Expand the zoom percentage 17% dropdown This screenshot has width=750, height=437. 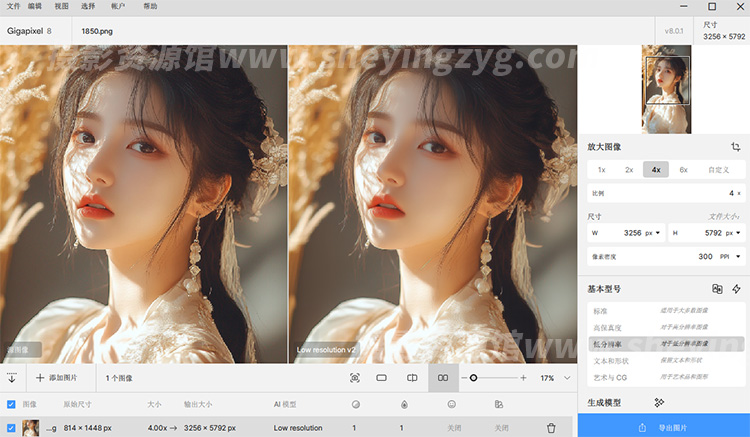(x=567, y=378)
